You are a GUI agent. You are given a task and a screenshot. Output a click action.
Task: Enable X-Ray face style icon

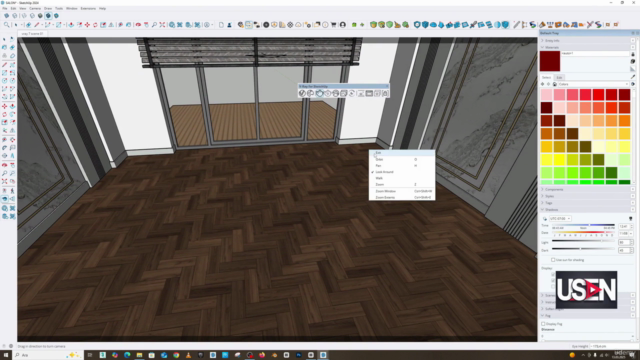[x=7, y=16]
